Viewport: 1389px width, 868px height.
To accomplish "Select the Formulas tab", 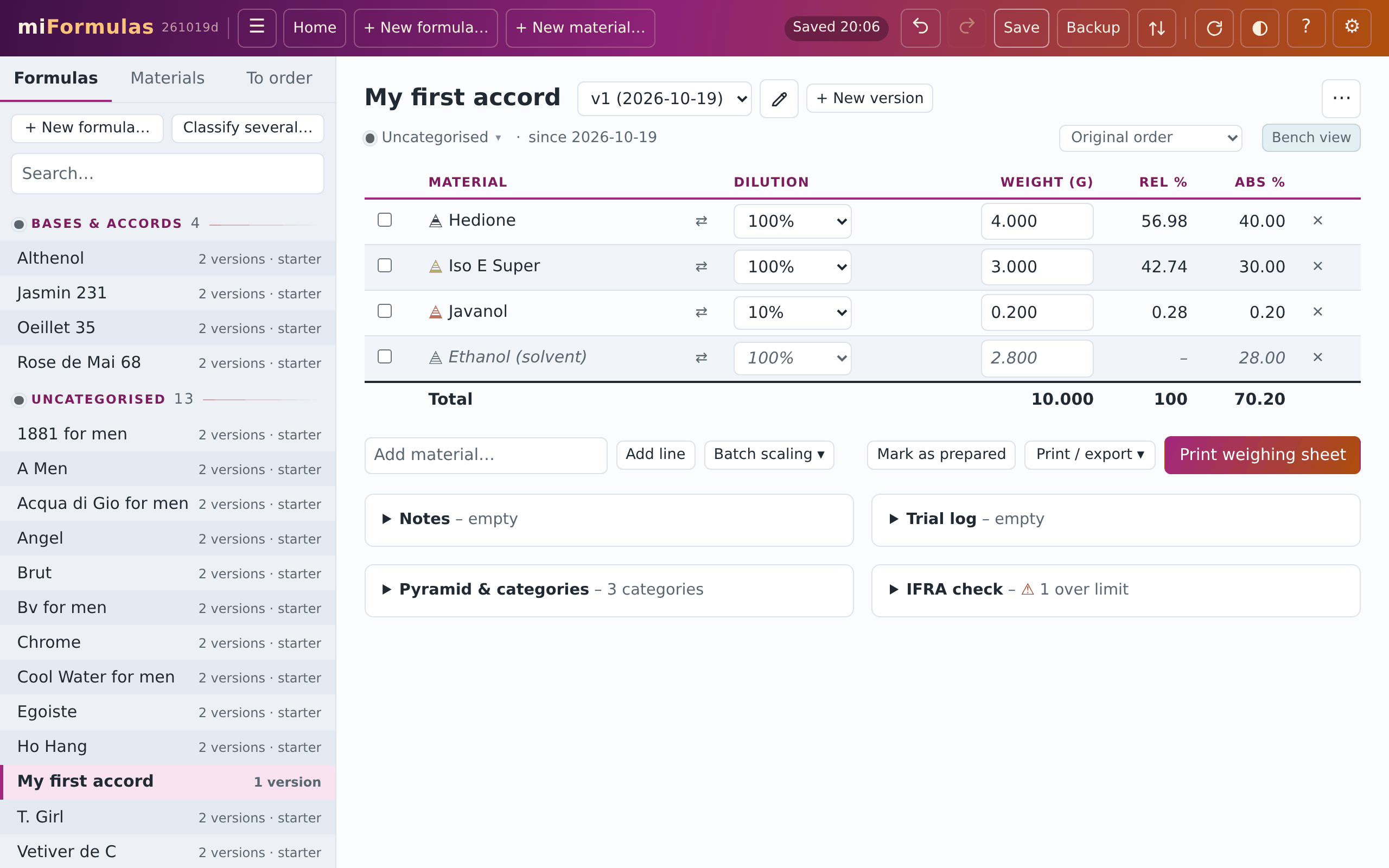I will tap(56, 78).
